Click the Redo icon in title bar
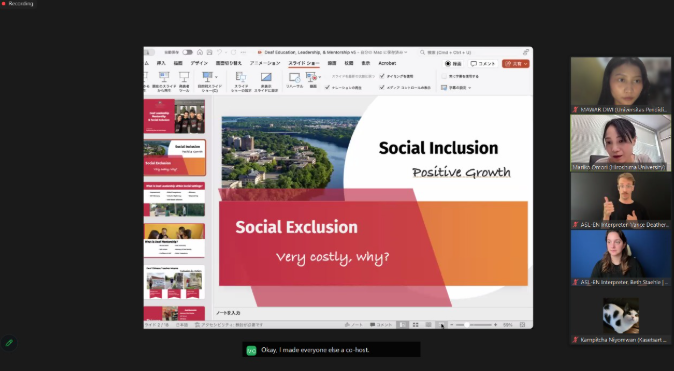 (x=233, y=52)
